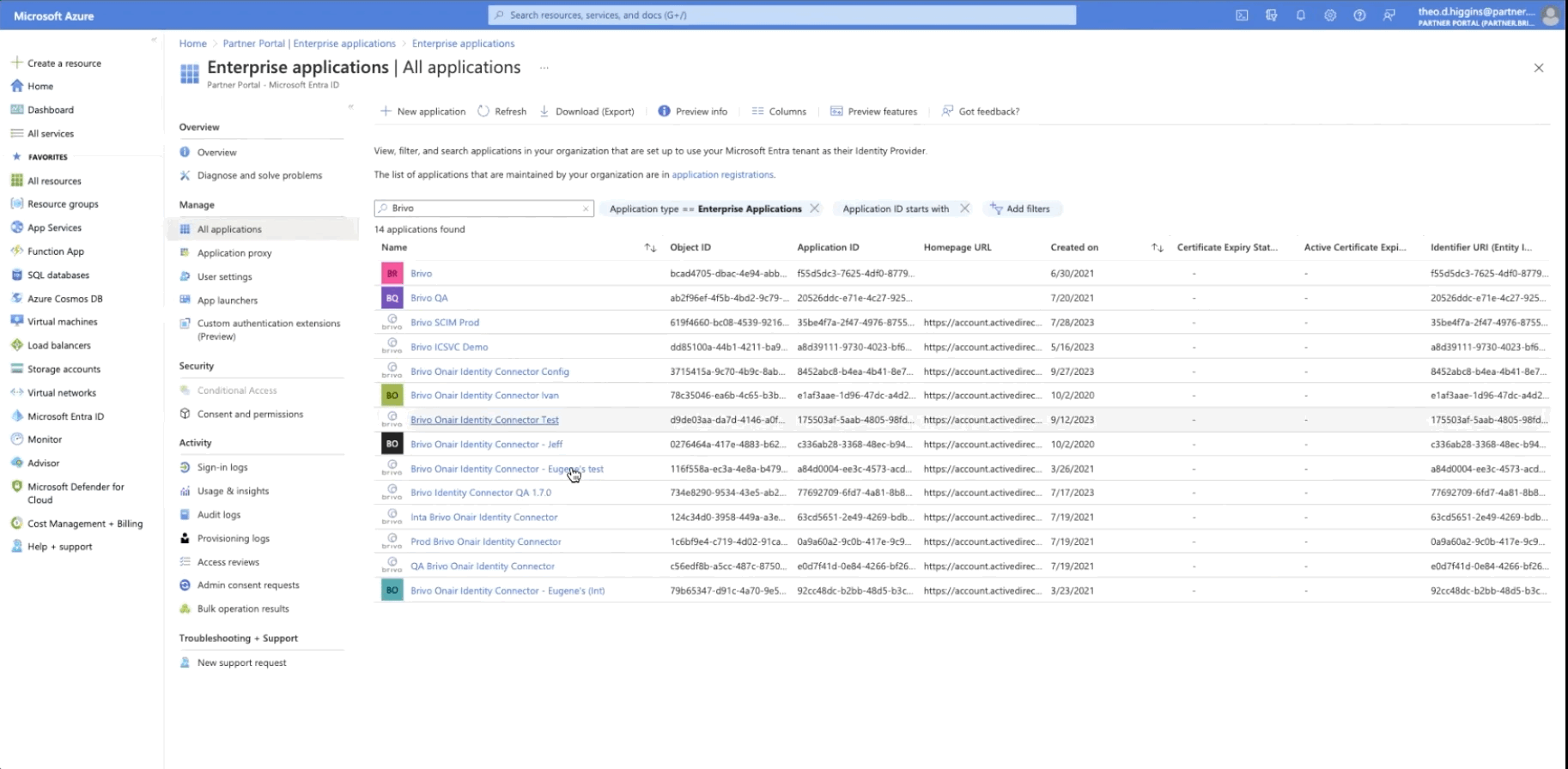Viewport: 1568px width, 769px height.
Task: Click the Brivo logo icon for SCIM Prod
Action: (x=392, y=322)
